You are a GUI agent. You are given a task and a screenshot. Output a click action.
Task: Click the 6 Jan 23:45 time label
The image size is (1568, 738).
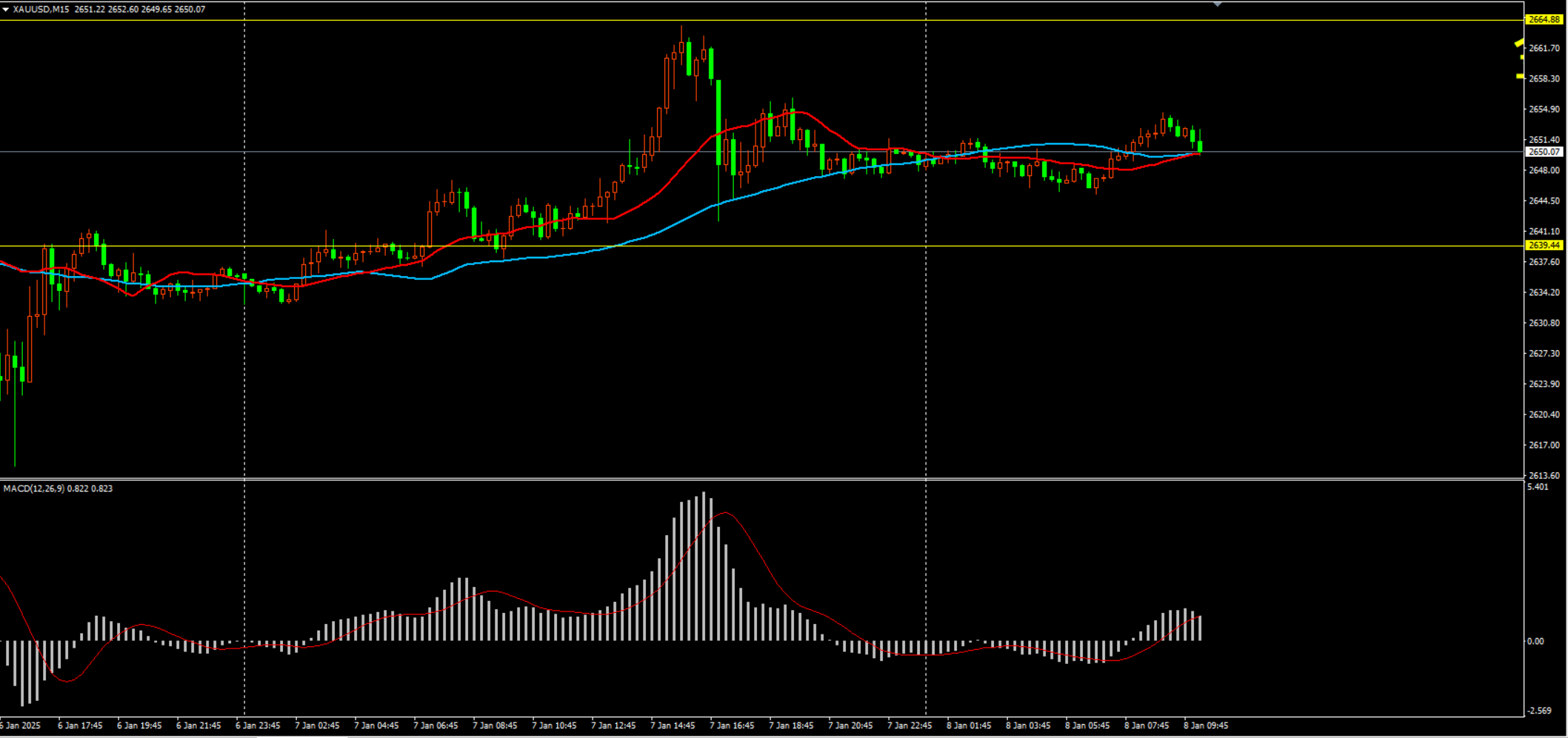coord(258,725)
